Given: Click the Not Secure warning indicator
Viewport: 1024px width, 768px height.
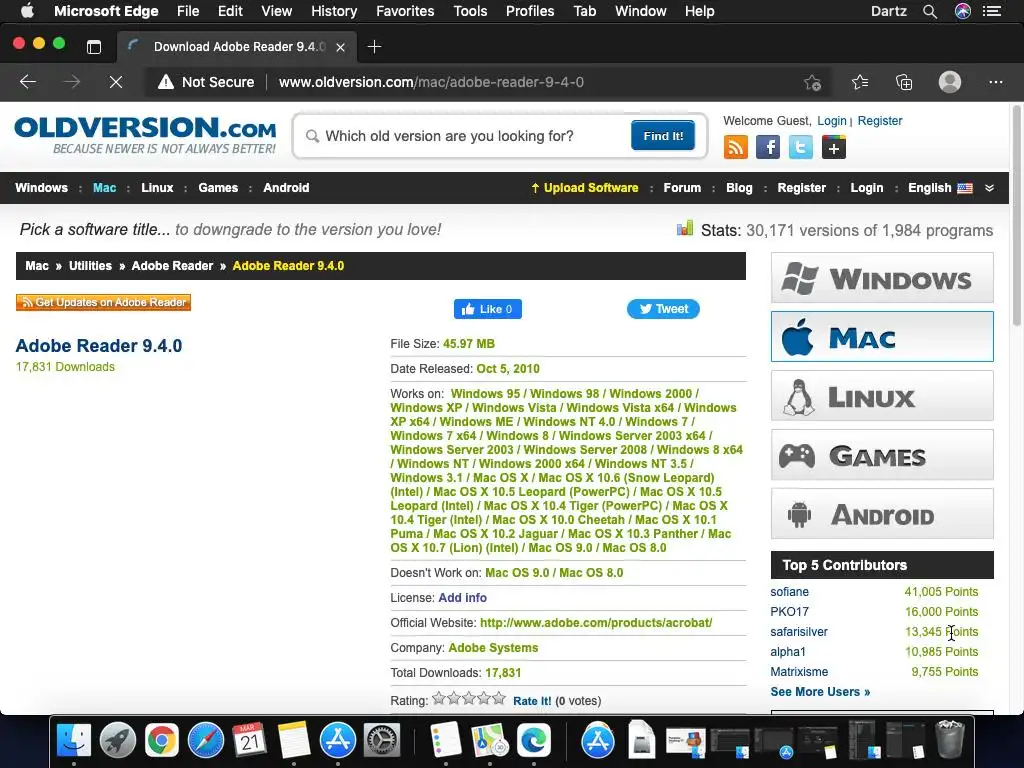Looking at the screenshot, I should 206,82.
